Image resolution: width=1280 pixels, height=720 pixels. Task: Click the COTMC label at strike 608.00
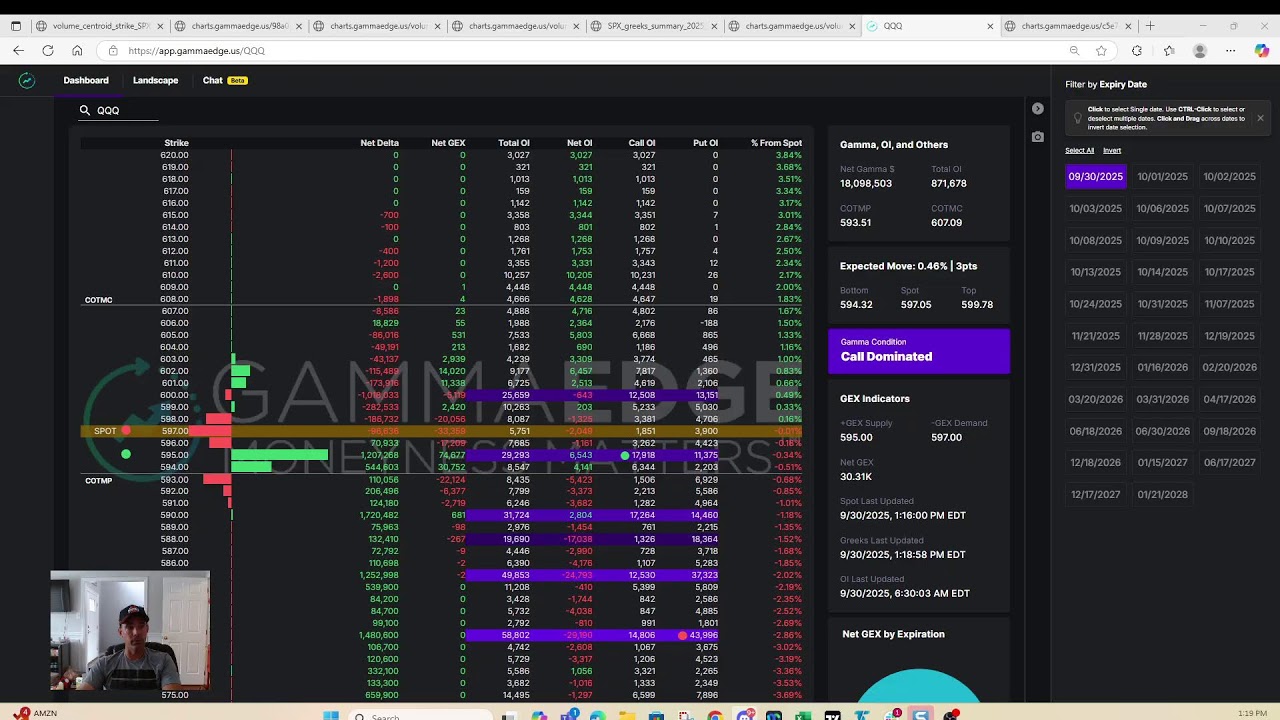tap(99, 300)
